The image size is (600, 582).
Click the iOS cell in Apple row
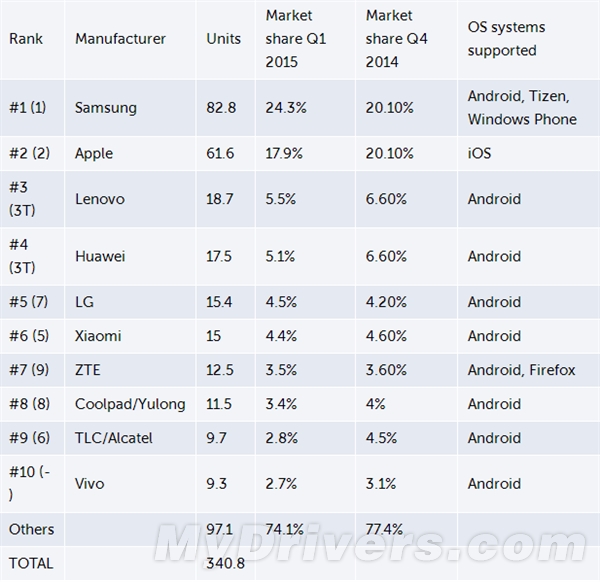[480, 153]
